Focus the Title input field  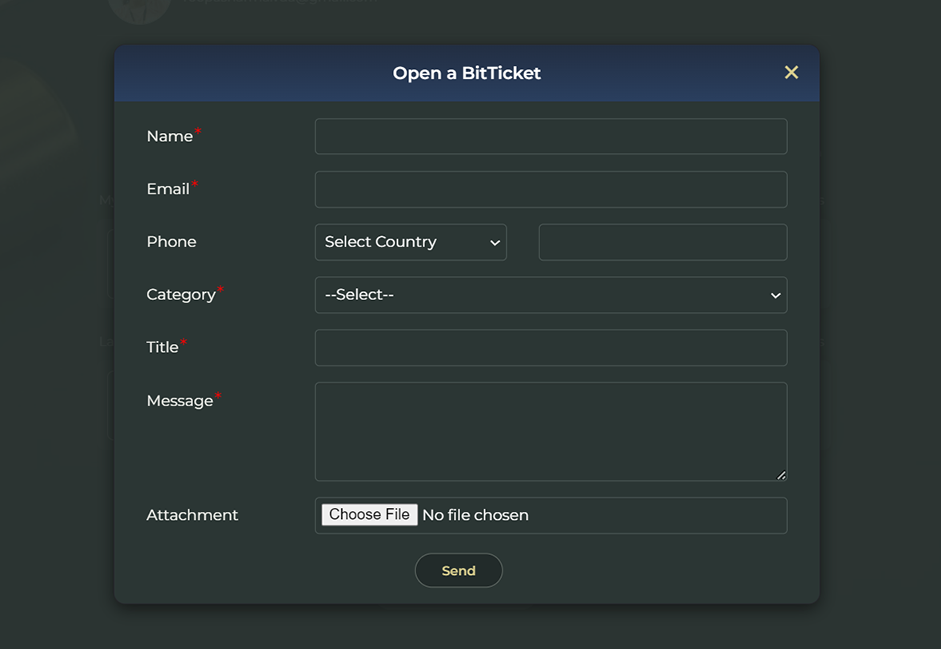550,348
